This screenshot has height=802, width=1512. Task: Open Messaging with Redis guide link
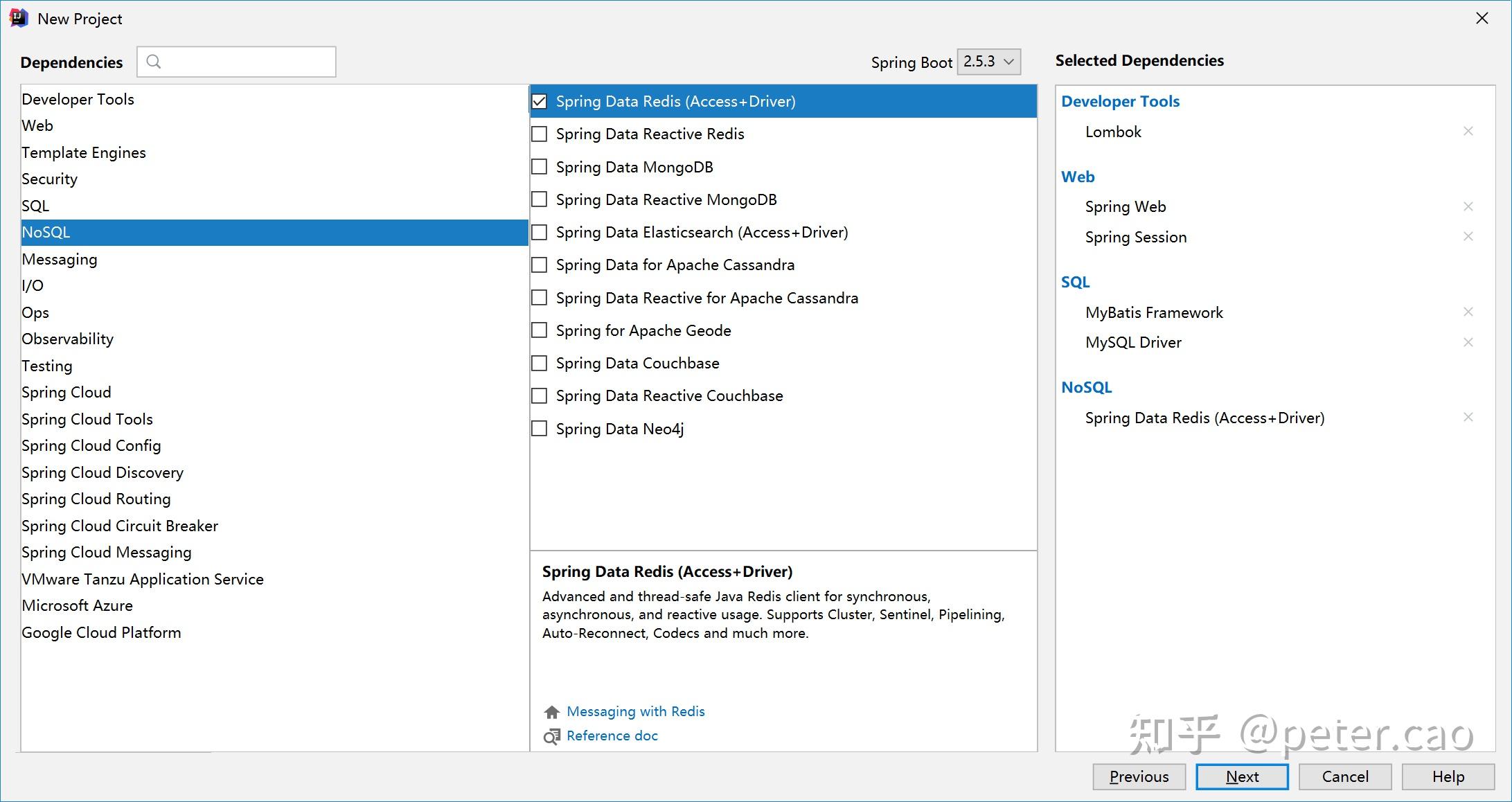click(x=635, y=711)
